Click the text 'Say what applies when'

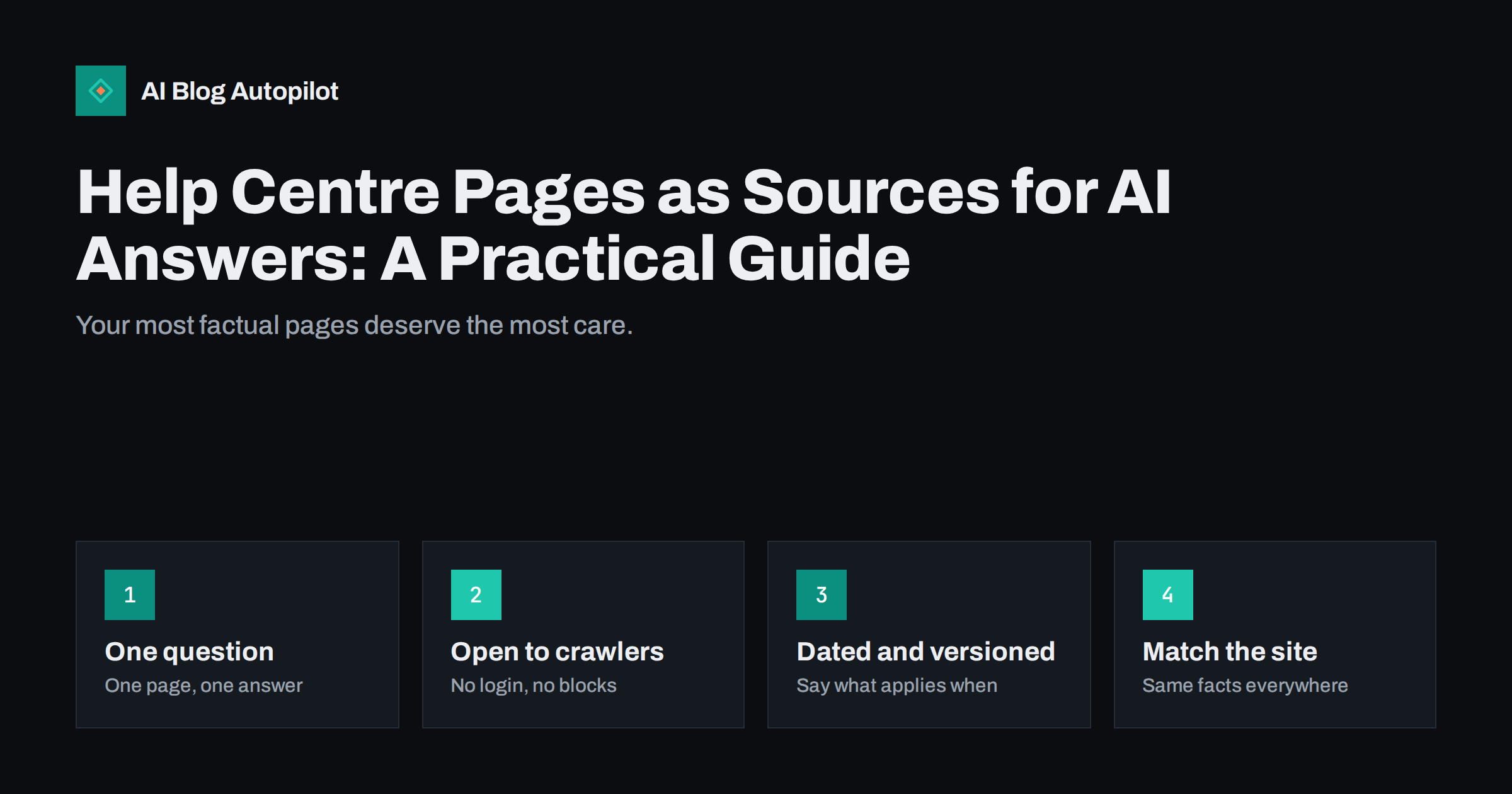[897, 686]
